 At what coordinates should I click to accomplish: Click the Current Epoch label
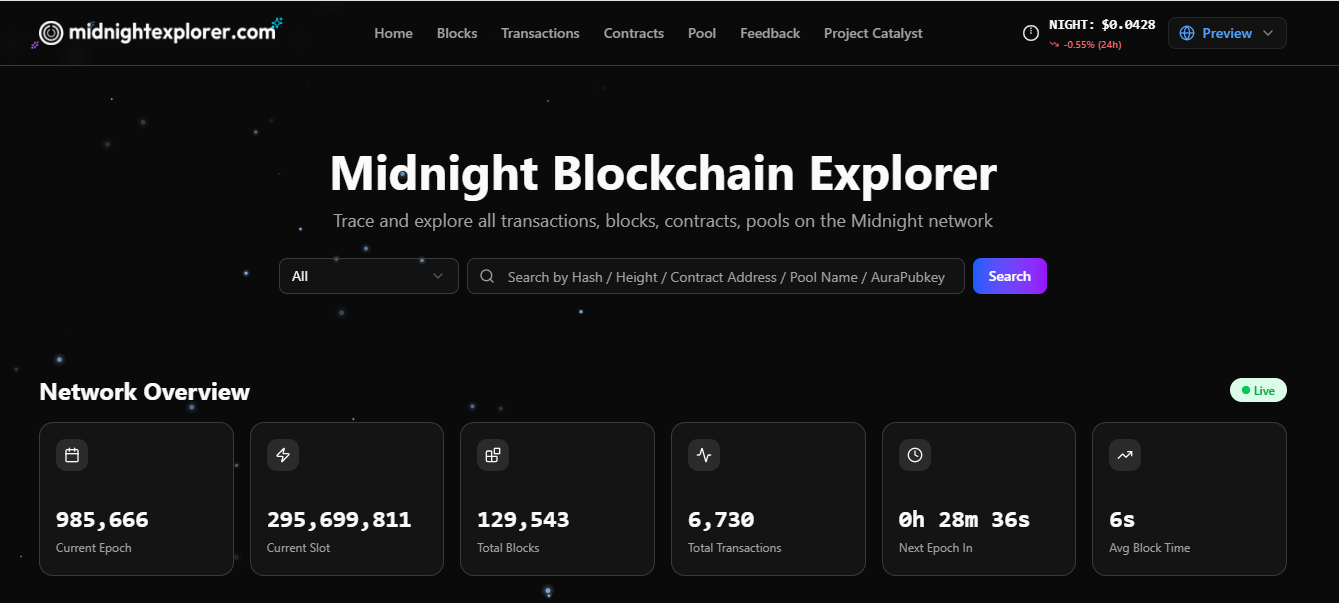pyautogui.click(x=94, y=548)
